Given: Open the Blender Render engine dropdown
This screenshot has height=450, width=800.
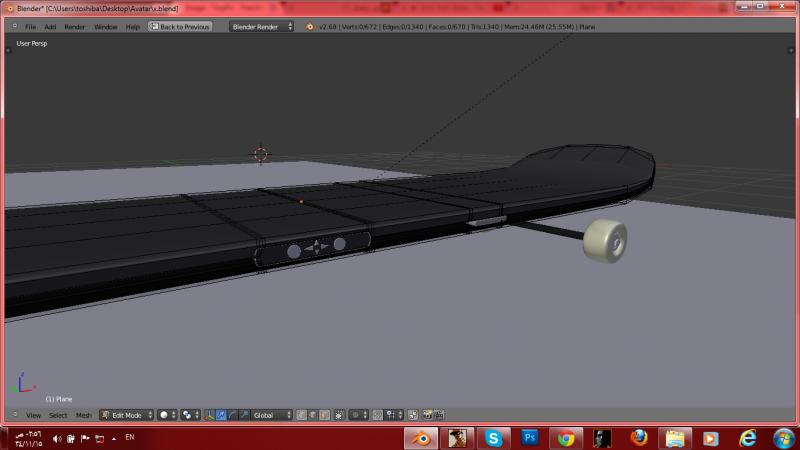Looking at the screenshot, I should tap(261, 27).
